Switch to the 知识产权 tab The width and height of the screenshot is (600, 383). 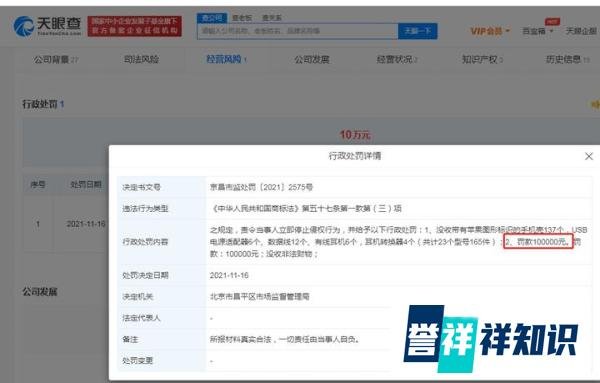coord(482,59)
